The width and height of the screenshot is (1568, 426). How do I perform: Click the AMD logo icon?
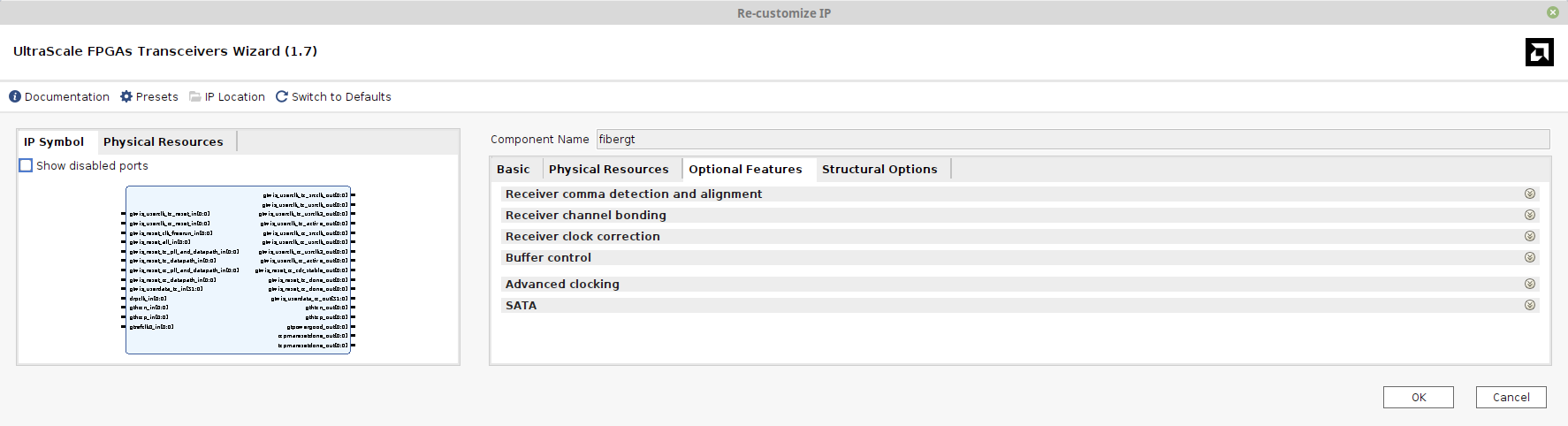(1539, 52)
